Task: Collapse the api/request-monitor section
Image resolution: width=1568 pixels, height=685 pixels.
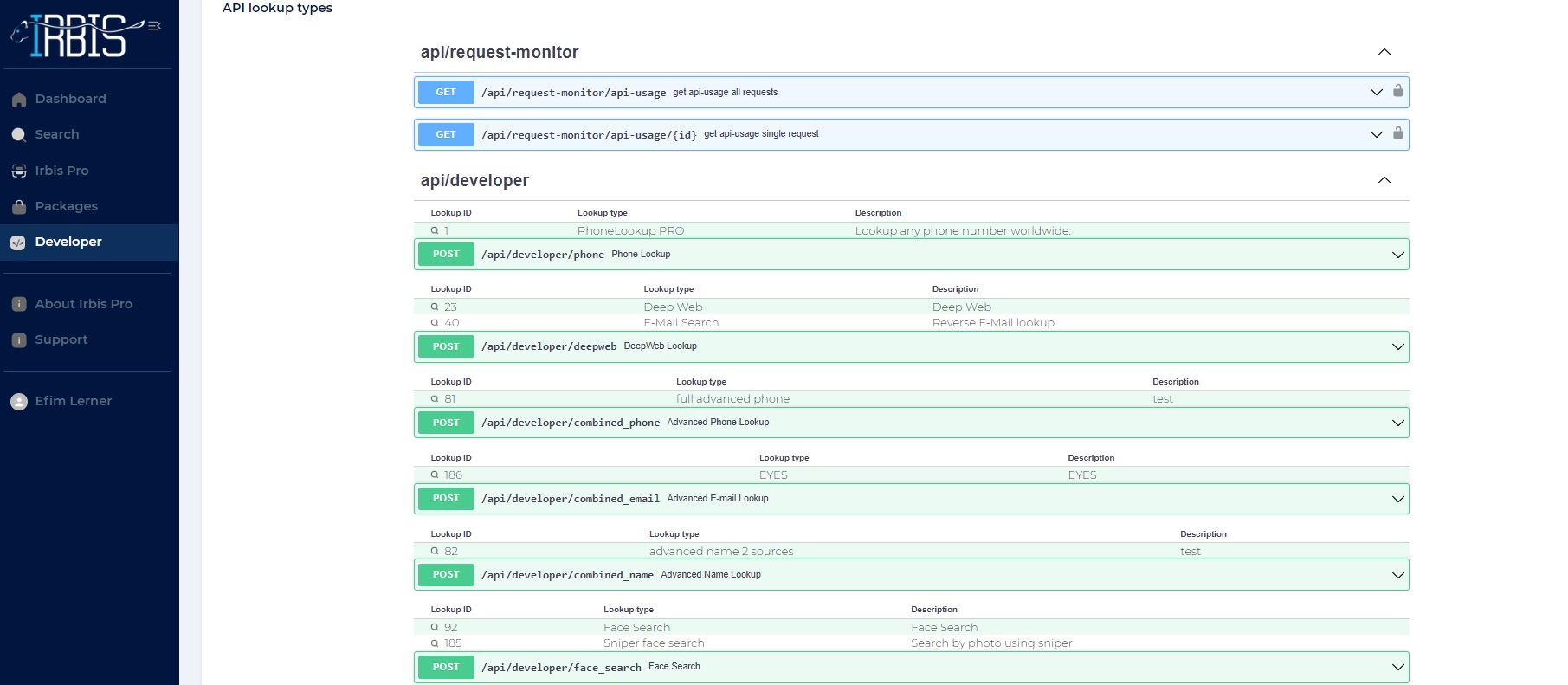Action: click(x=1384, y=52)
